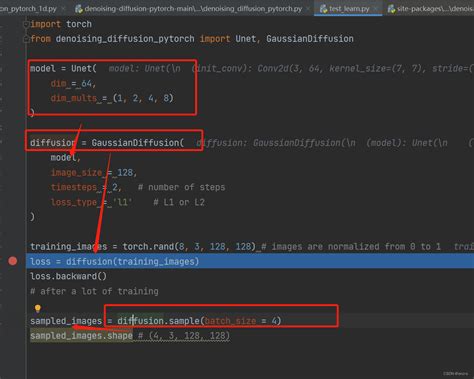Toggle fold marker beside the from import line
The width and height of the screenshot is (474, 379).
[x=26, y=39]
